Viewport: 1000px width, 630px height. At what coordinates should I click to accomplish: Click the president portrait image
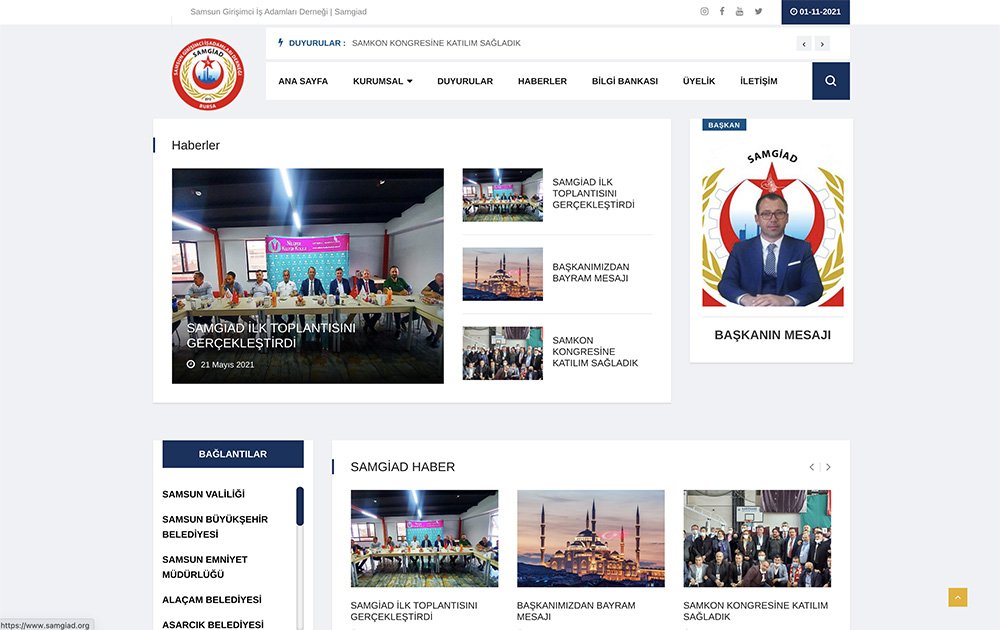[772, 228]
